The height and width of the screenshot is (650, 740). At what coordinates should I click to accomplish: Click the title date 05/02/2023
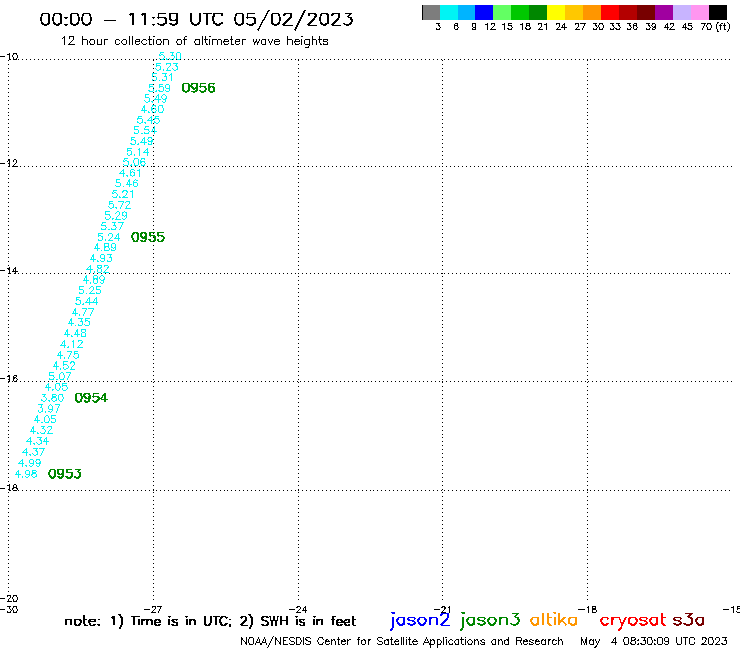(293, 19)
